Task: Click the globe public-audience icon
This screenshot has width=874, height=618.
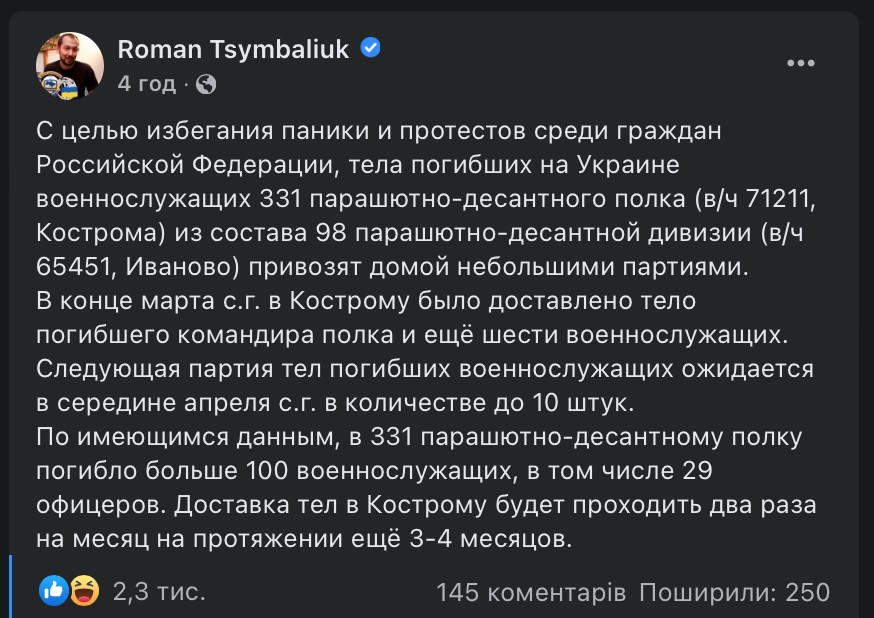Action: tap(206, 85)
